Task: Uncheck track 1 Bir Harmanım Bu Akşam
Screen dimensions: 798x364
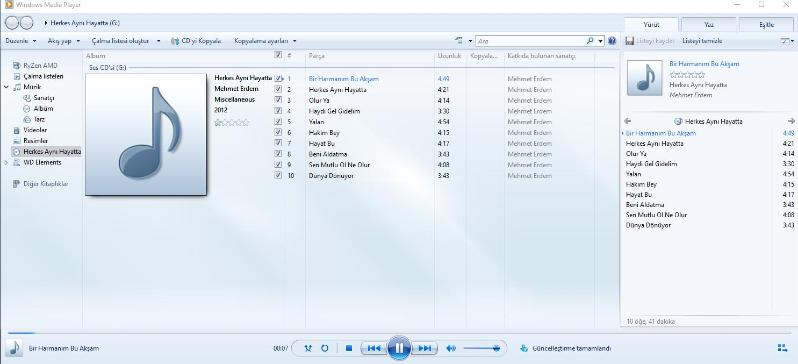Action: tap(278, 79)
